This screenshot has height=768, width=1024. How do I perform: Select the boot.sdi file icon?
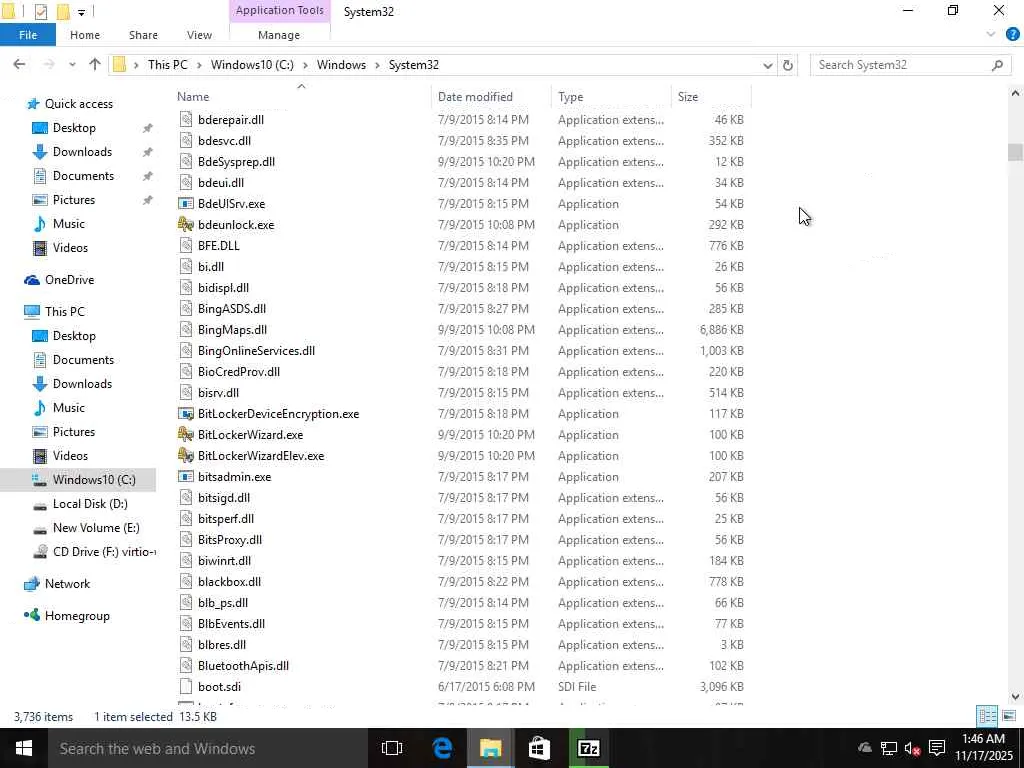pos(186,687)
